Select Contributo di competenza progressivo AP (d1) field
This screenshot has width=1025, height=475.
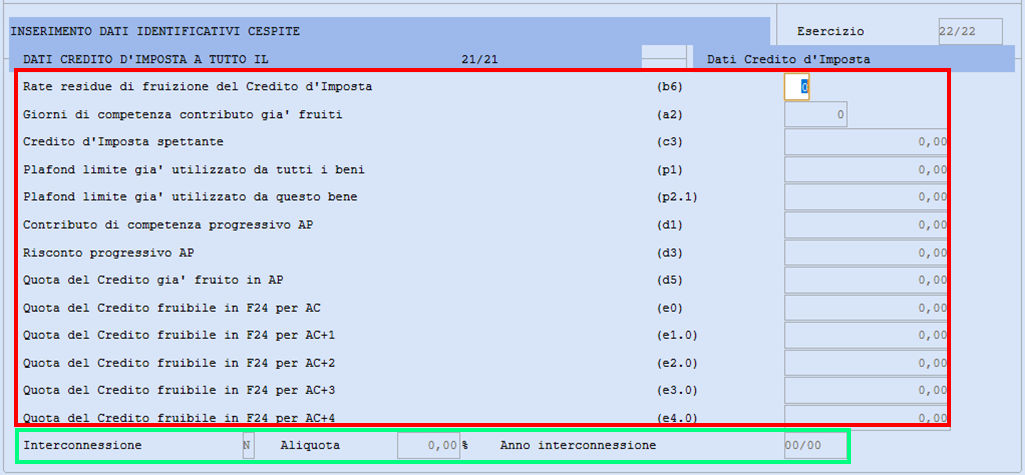866,225
